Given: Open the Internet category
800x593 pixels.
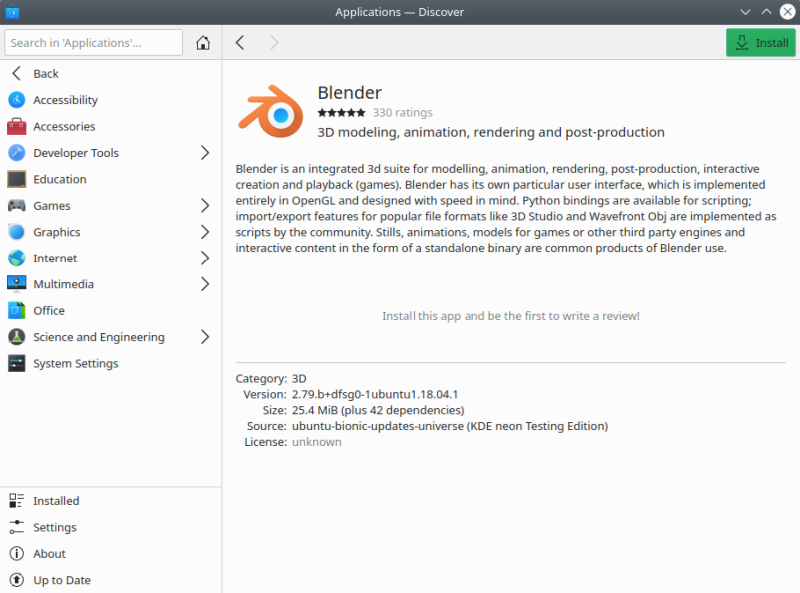Looking at the screenshot, I should 55,258.
